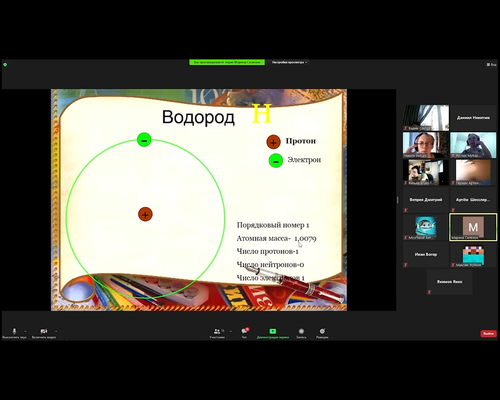This screenshot has height=400, width=500.
Task: Click the yellow H element symbol
Action: [x=262, y=114]
